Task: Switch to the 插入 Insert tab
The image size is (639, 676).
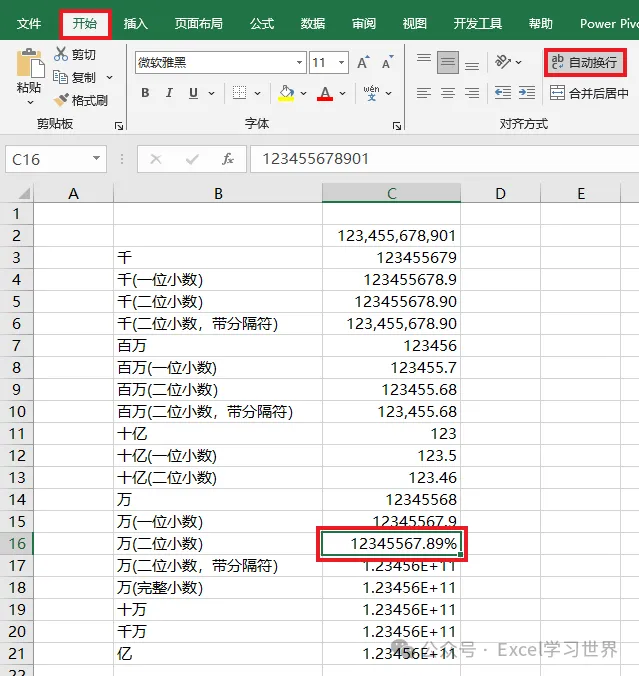Action: click(x=136, y=23)
